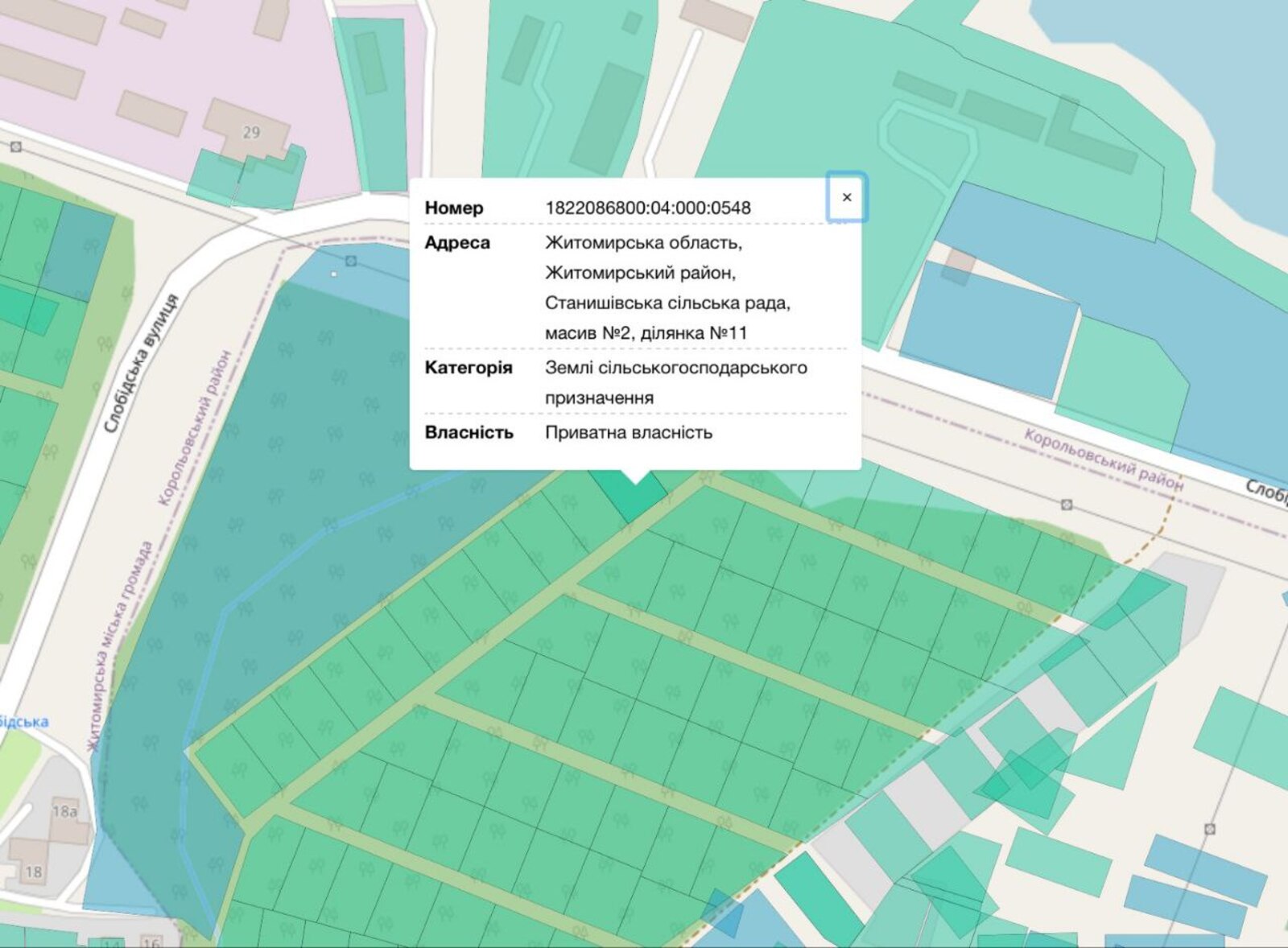Click building number 16 at bottom edge

(x=151, y=941)
